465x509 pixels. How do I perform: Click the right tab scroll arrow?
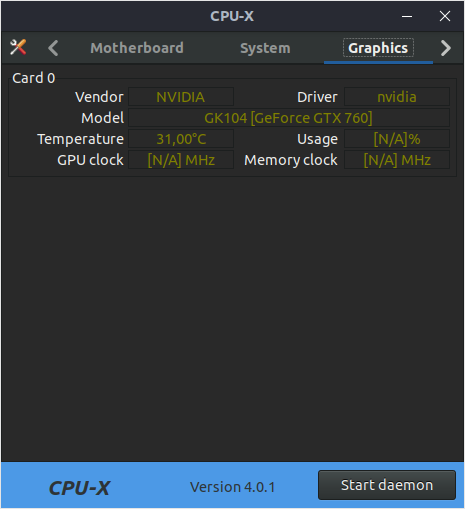[446, 48]
